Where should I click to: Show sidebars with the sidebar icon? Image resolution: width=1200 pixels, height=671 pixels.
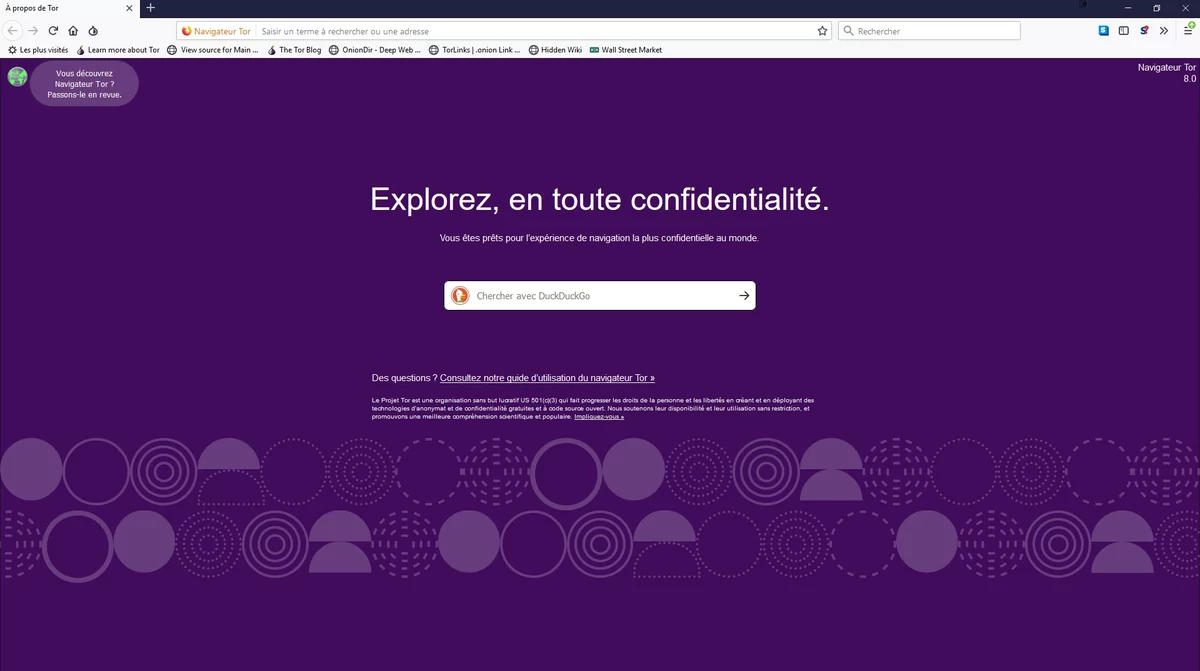pyautogui.click(x=1124, y=31)
